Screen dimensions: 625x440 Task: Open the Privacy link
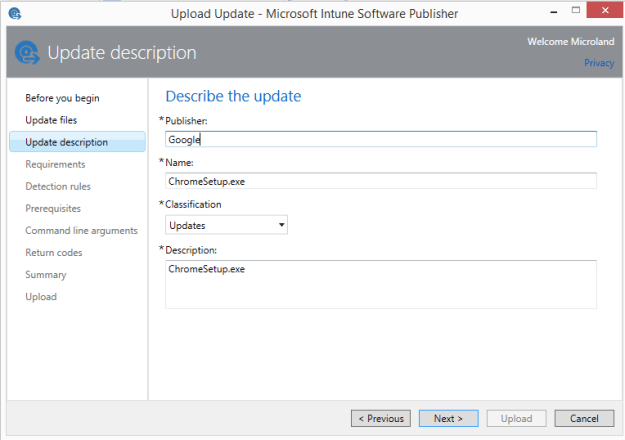click(x=599, y=63)
